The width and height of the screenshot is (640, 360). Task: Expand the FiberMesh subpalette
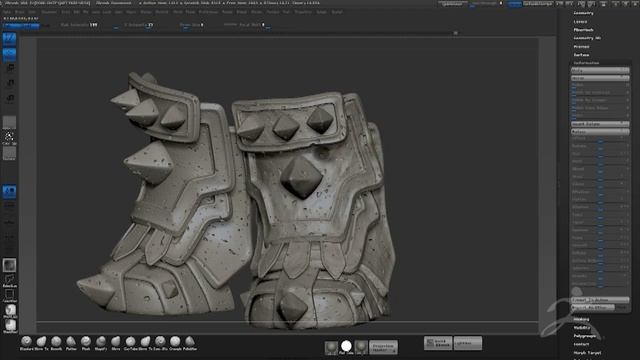[583, 30]
